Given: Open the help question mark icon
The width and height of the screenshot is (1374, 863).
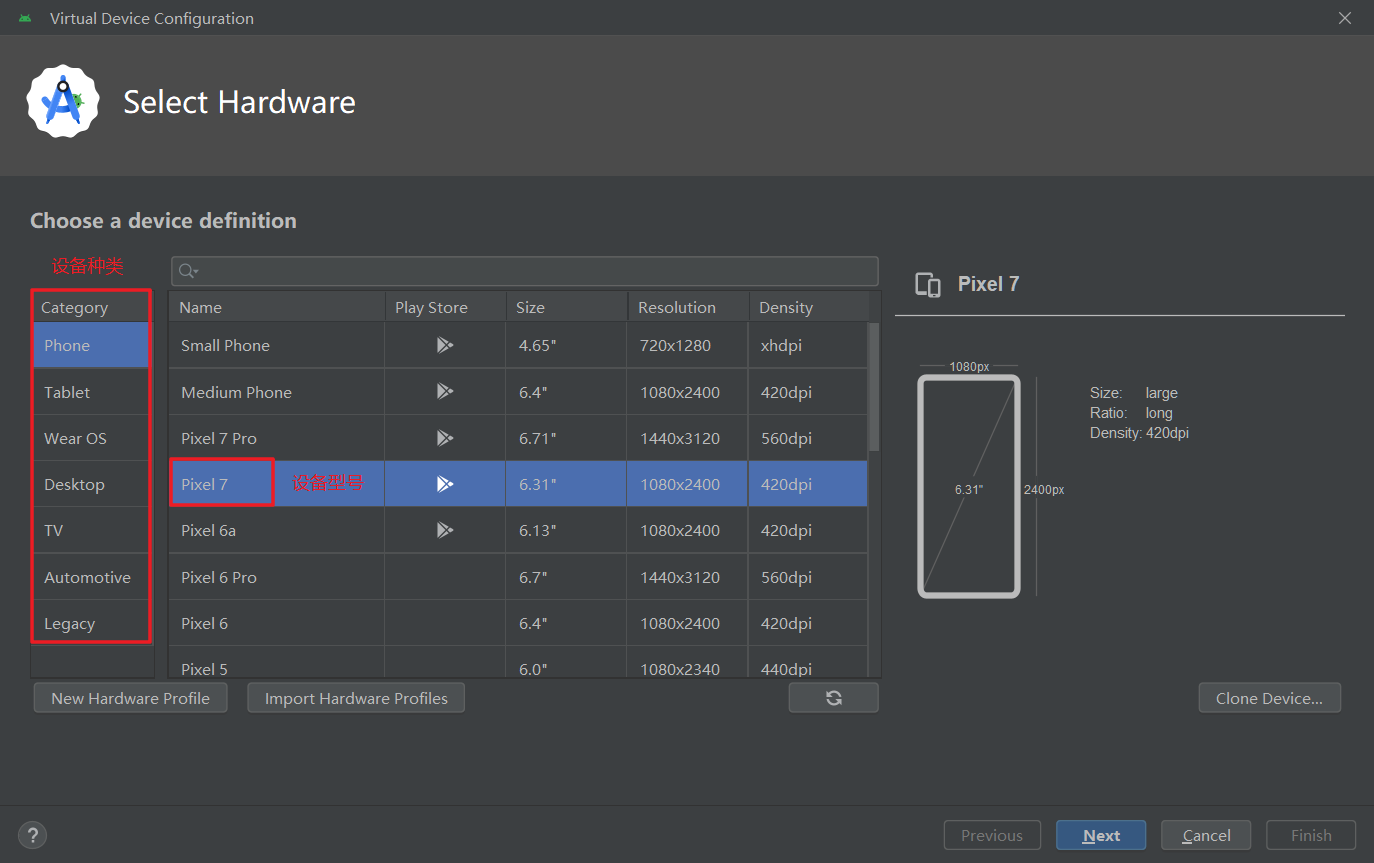Looking at the screenshot, I should (32, 835).
